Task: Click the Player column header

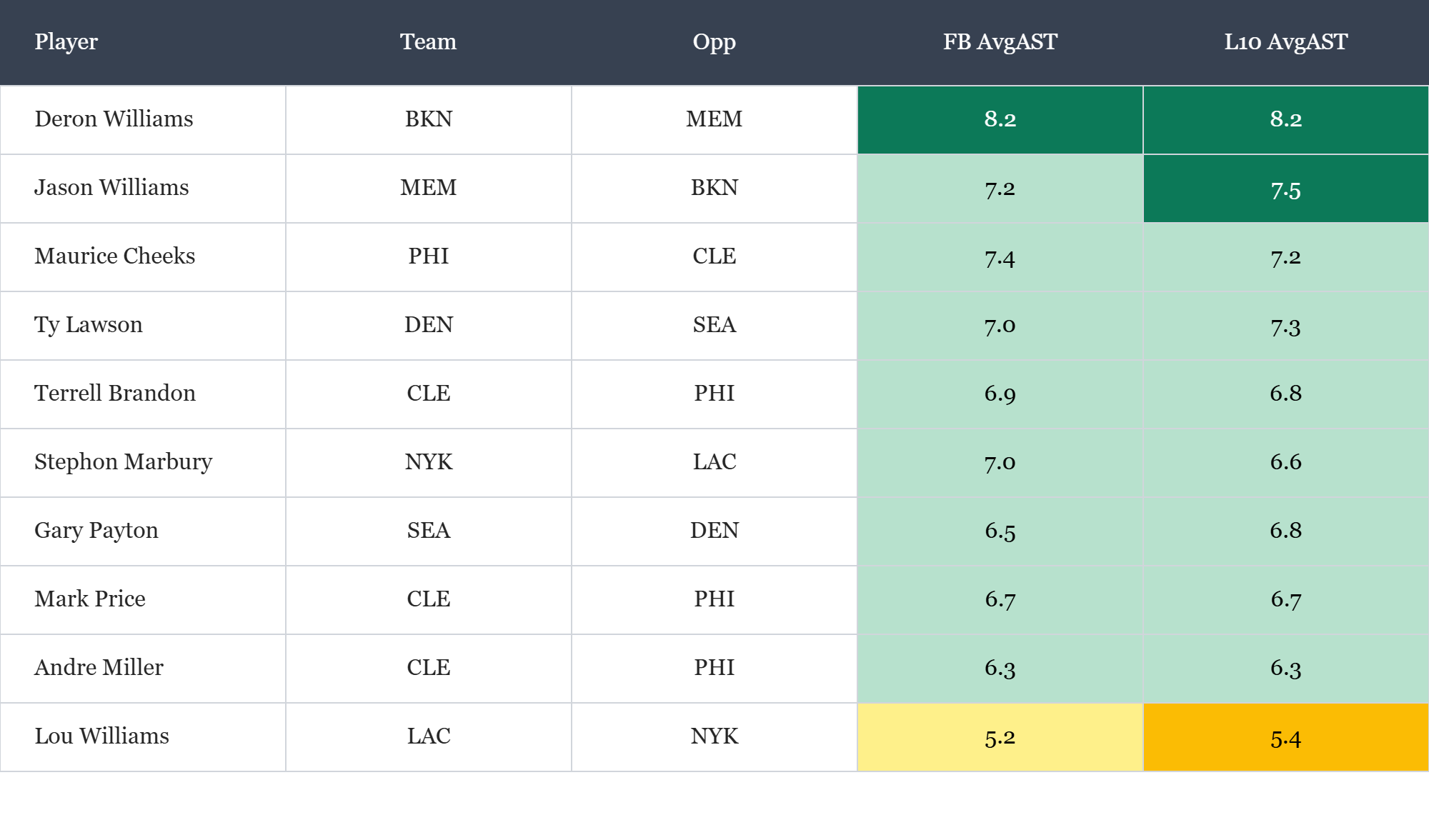Action: (x=66, y=42)
